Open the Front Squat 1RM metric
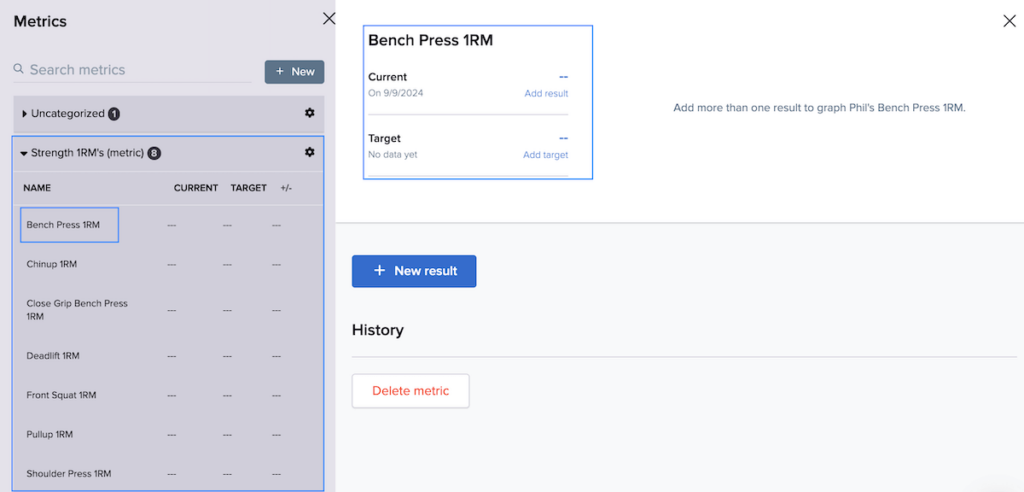The image size is (1024, 492). click(x=61, y=395)
